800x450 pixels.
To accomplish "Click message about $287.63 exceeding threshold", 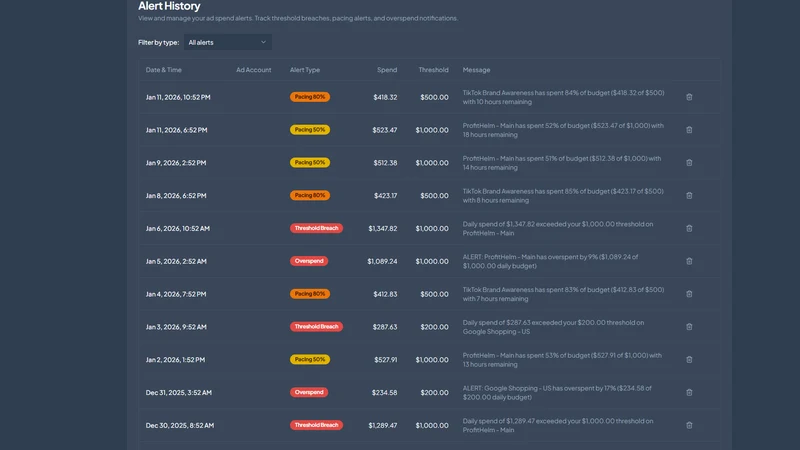I will tap(553, 327).
